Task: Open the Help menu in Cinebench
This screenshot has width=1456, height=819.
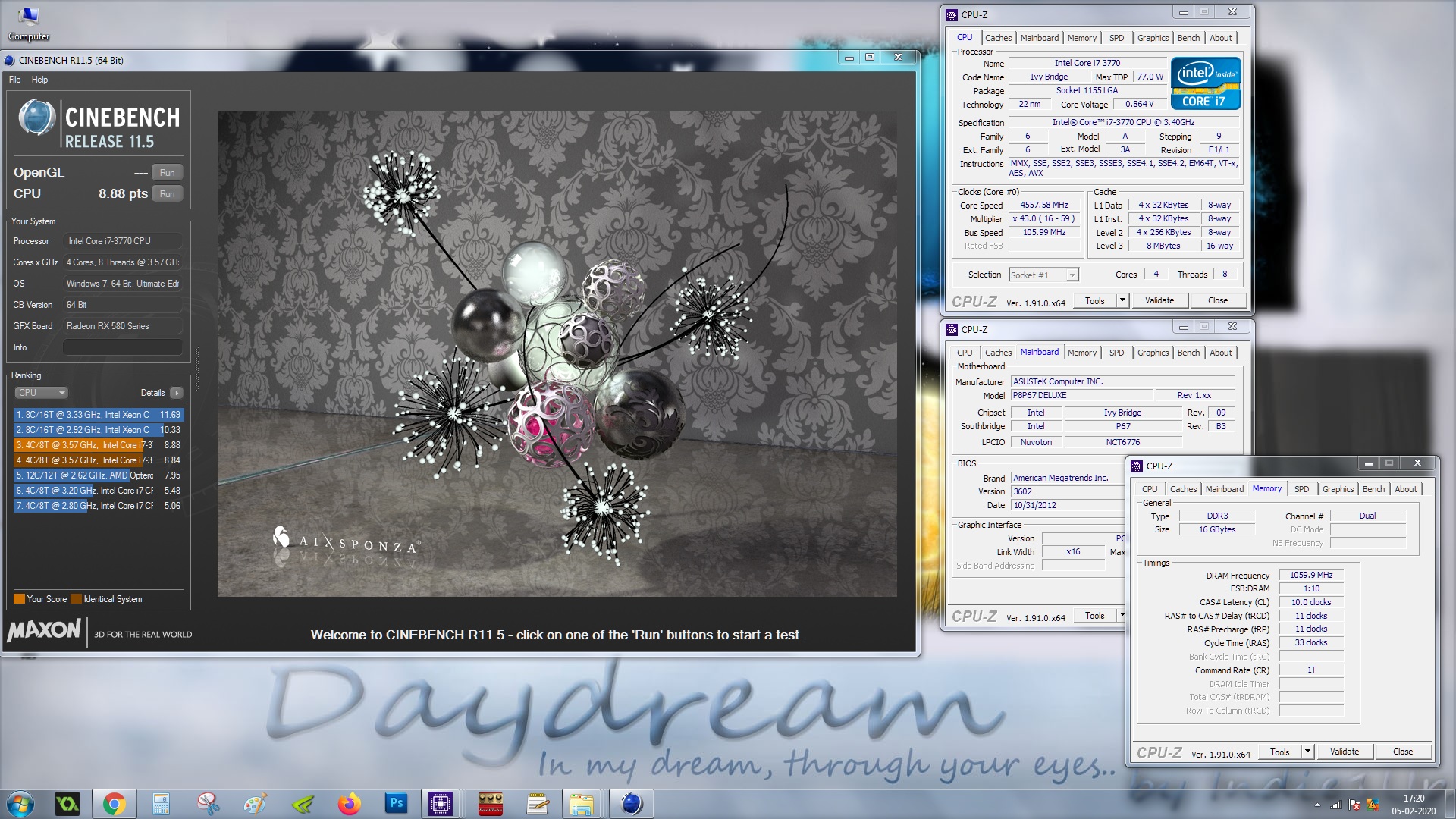Action: pyautogui.click(x=39, y=80)
